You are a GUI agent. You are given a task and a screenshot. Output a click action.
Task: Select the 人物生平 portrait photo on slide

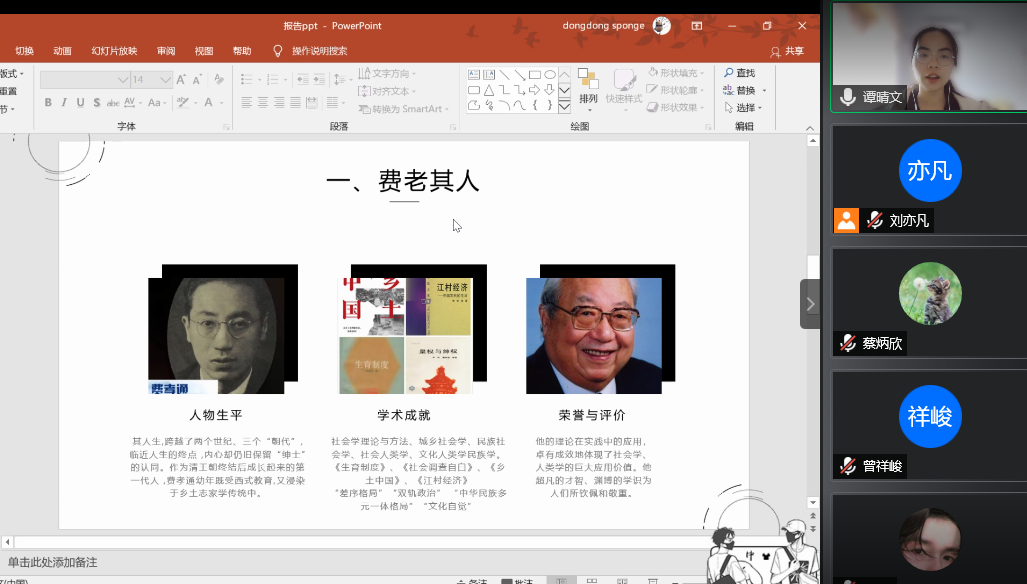click(216, 336)
